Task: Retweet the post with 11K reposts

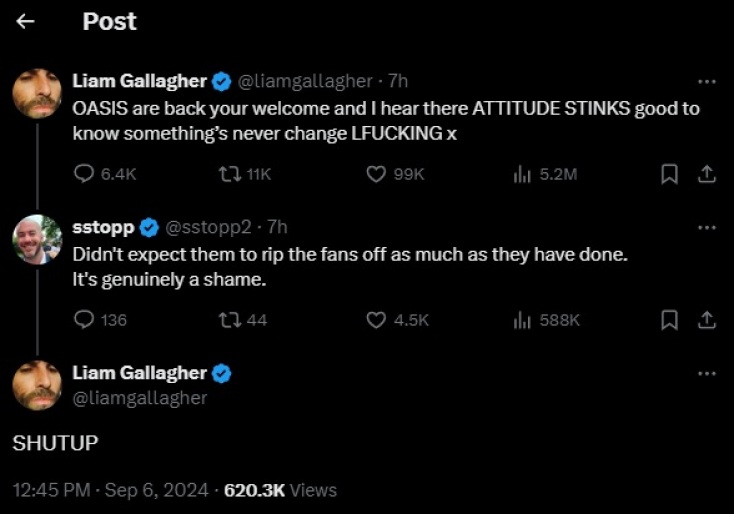Action: pos(228,174)
